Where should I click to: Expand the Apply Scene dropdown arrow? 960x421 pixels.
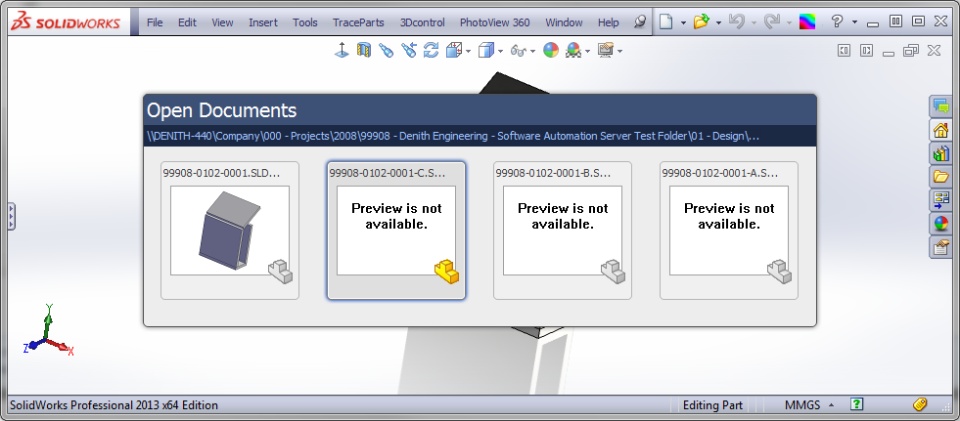coord(588,51)
